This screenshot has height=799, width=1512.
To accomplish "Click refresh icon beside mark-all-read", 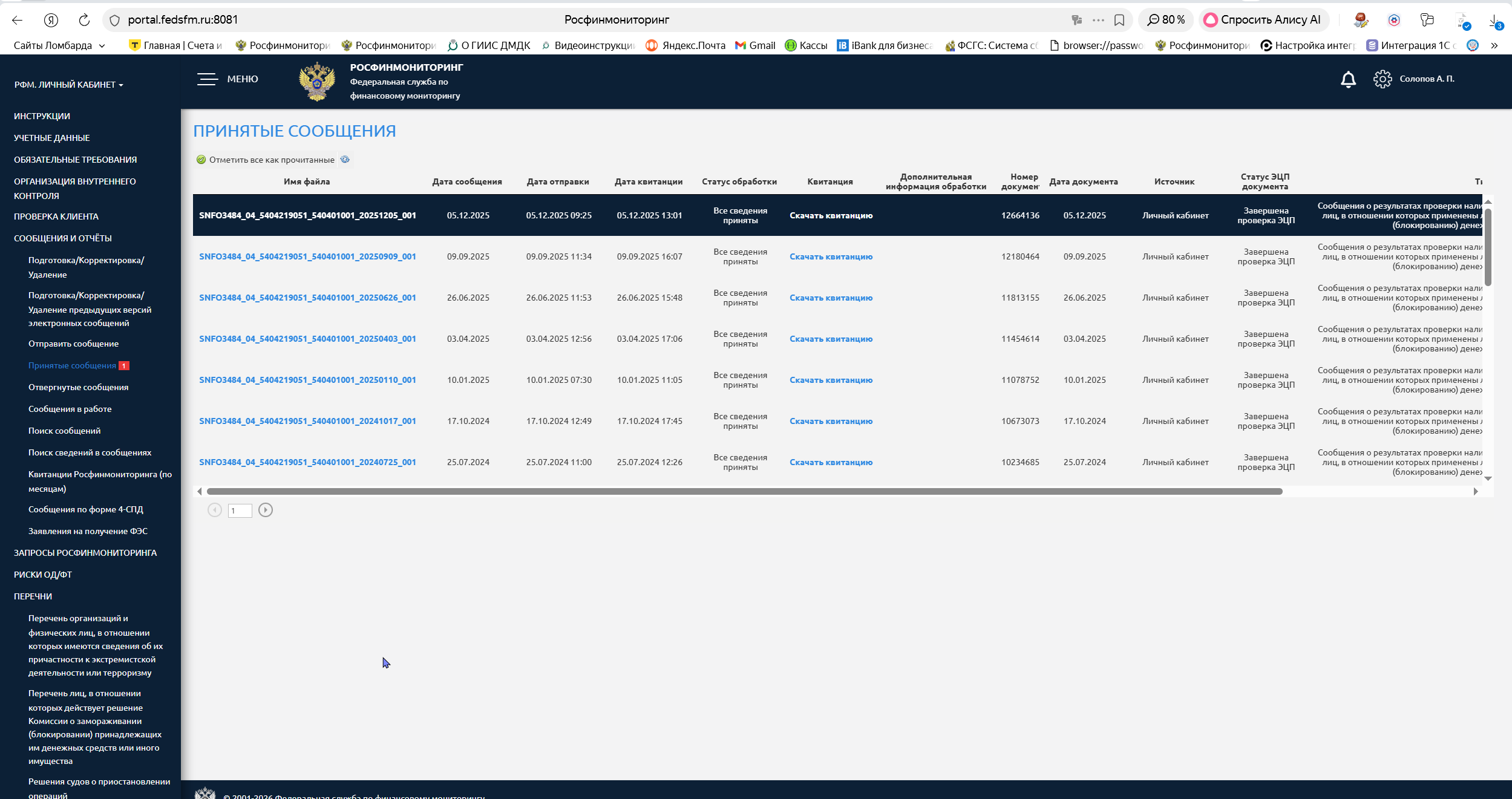I will (x=345, y=160).
